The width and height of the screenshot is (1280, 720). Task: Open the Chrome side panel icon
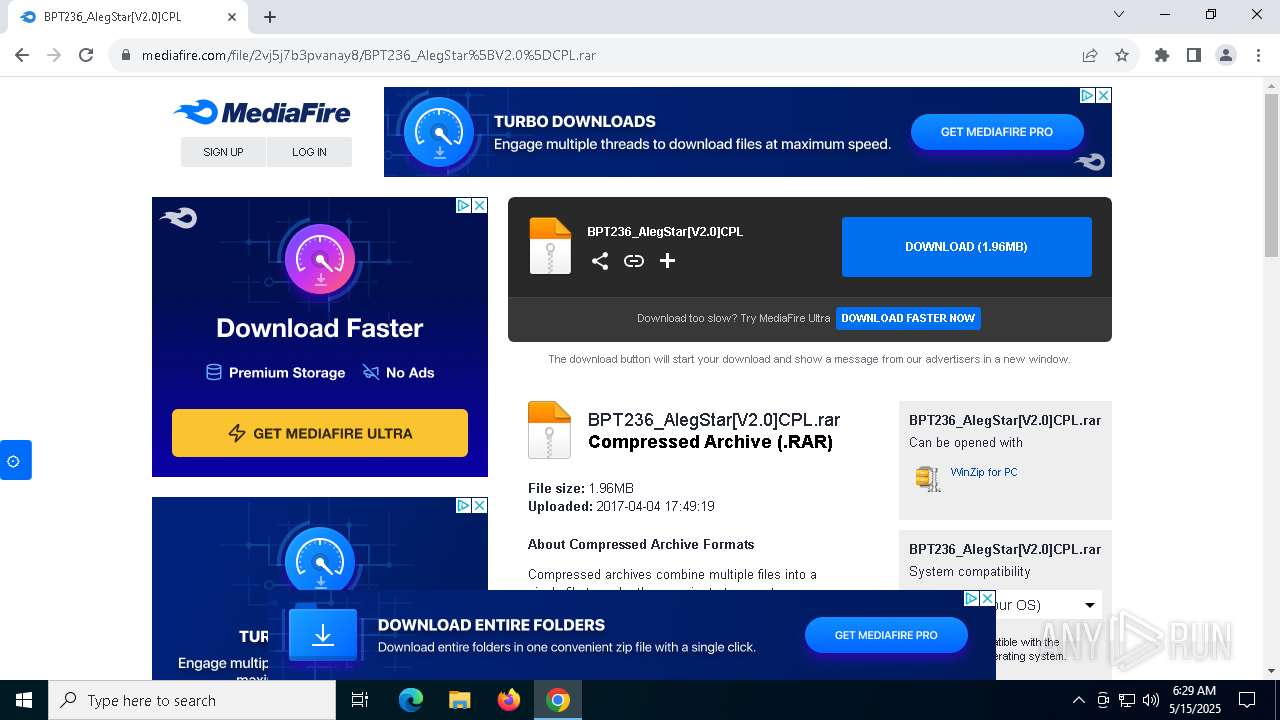[1194, 55]
